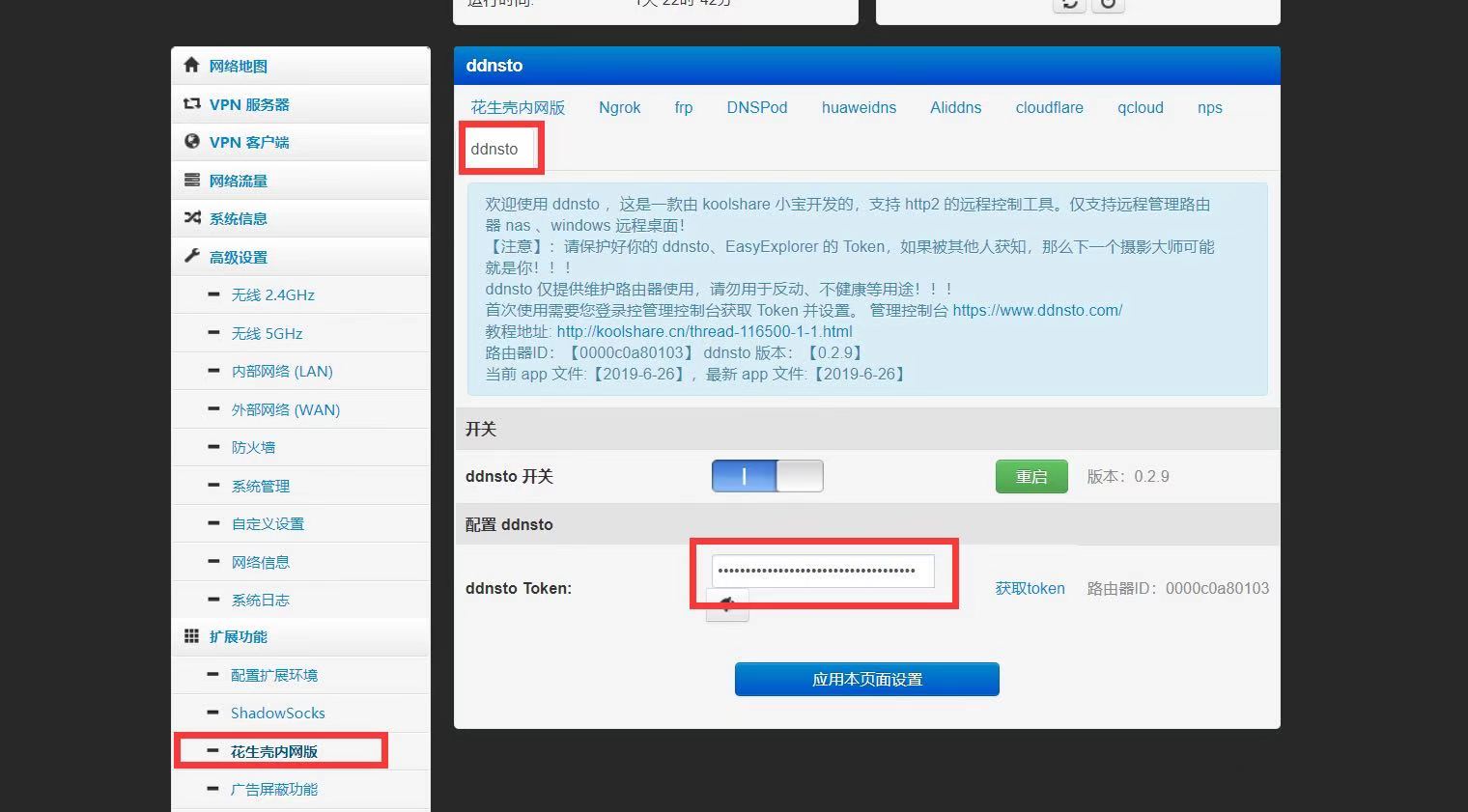Focus the ddnsto Token password field
Viewport: 1468px width, 812px height.
point(822,571)
